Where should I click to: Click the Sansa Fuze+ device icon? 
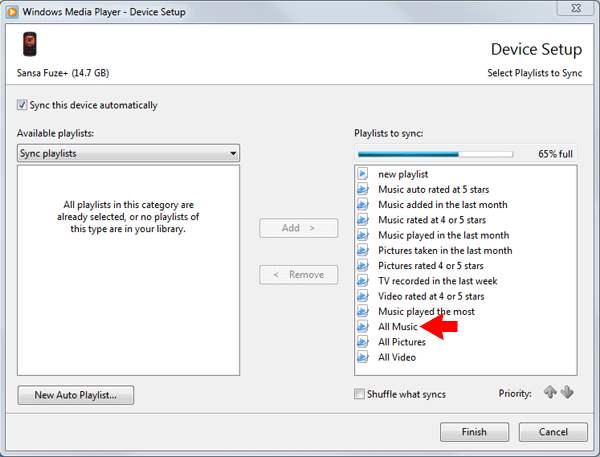tap(29, 47)
